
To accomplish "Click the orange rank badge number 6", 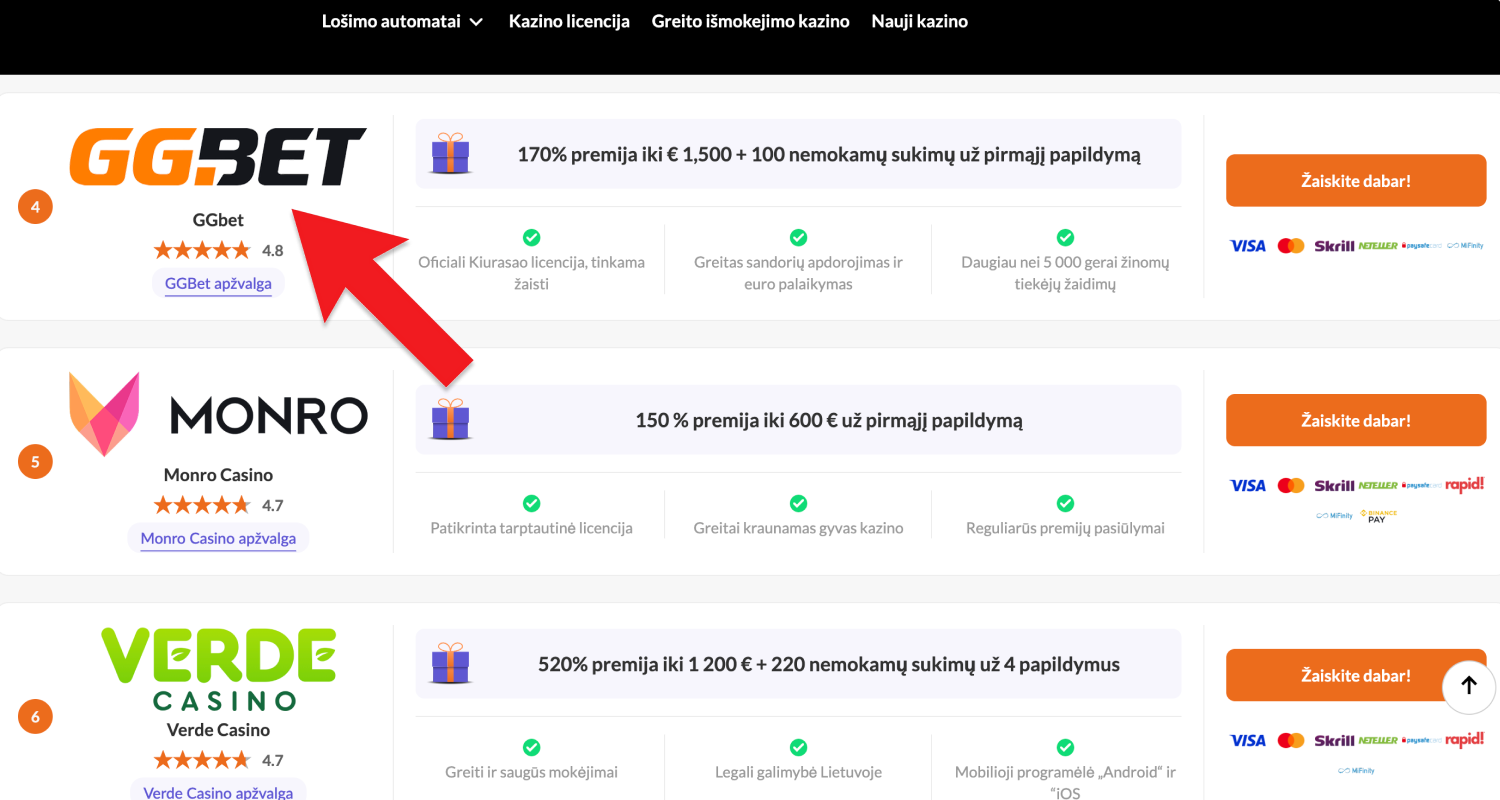I will tap(35, 717).
